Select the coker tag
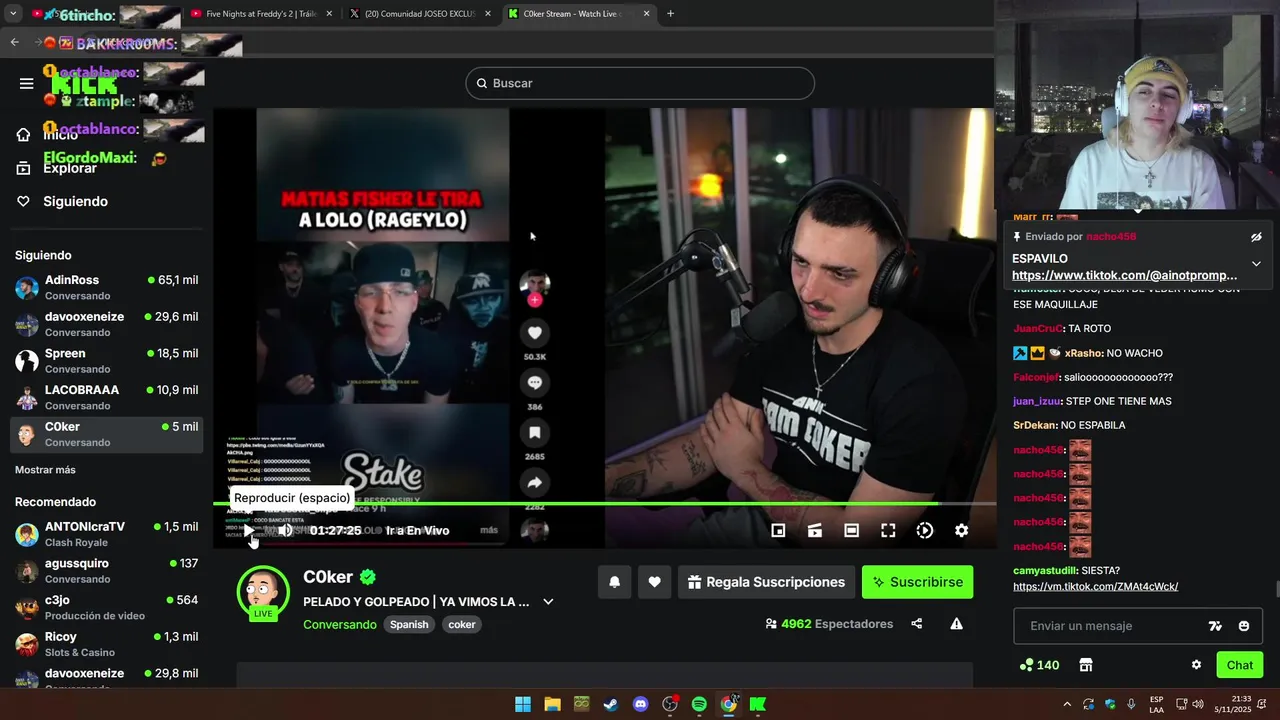The width and height of the screenshot is (1280, 720). (x=462, y=624)
